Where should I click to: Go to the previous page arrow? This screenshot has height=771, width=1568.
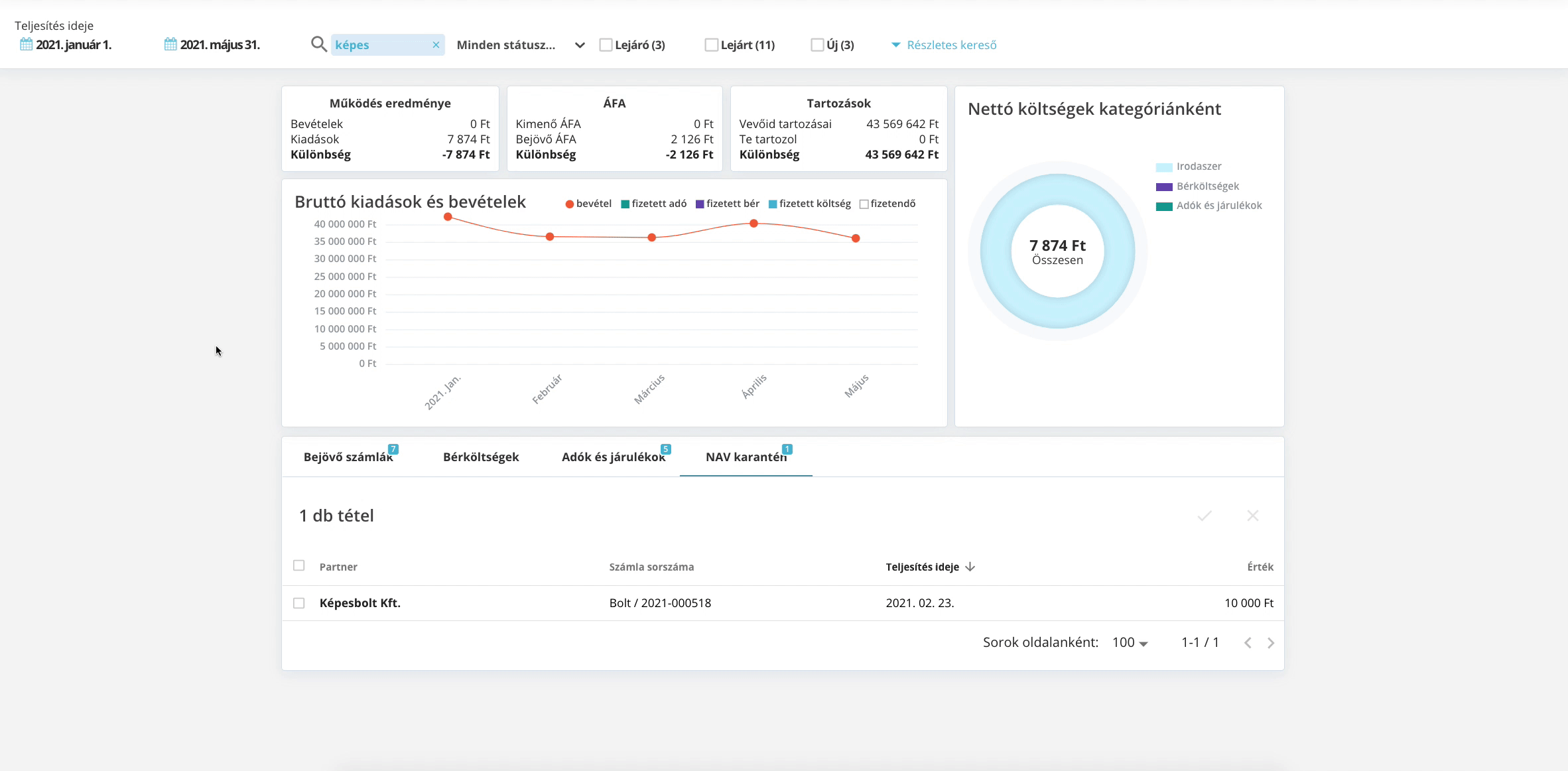tap(1248, 643)
